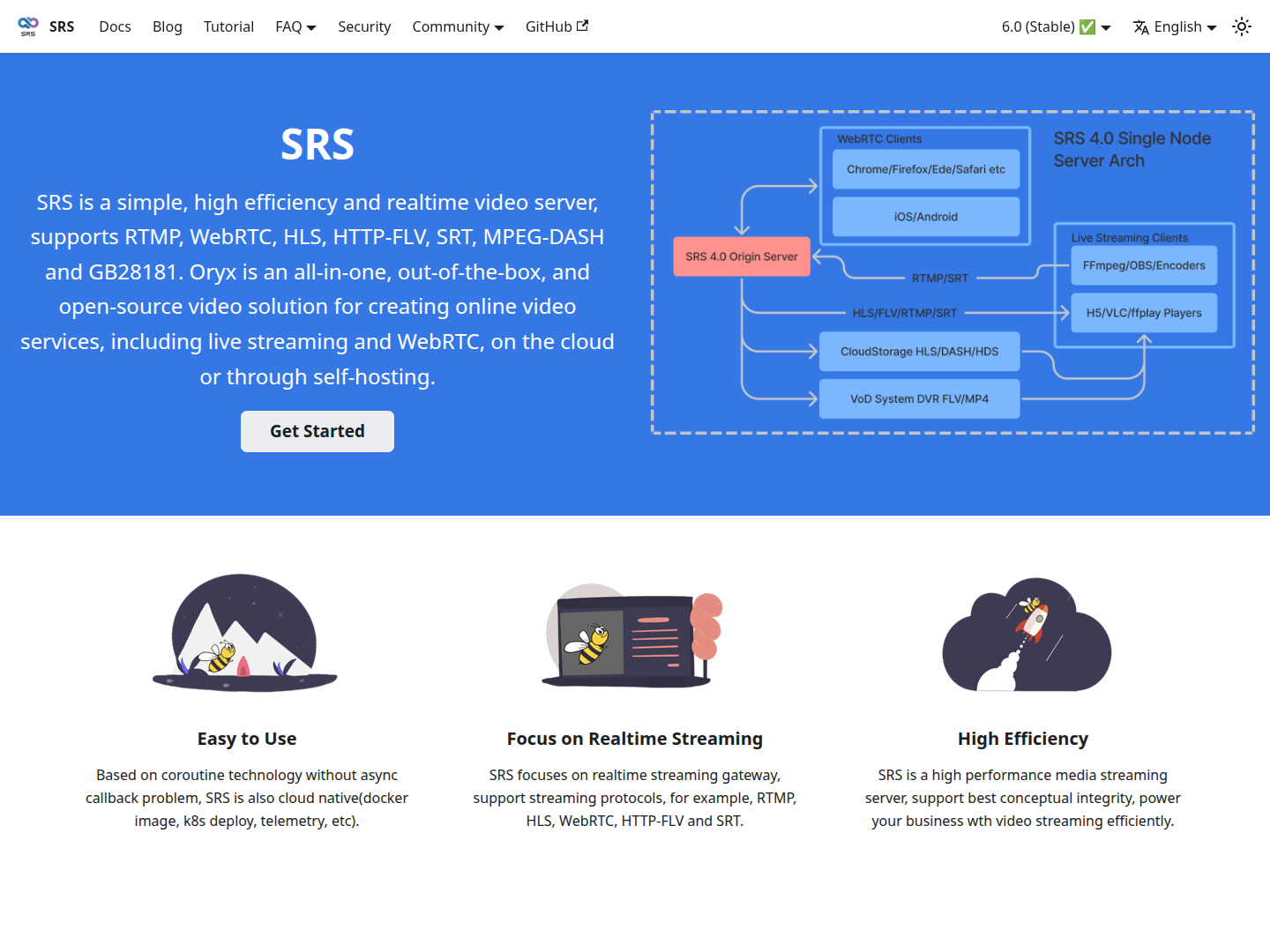The image size is (1270, 952).
Task: Click the Get Started button
Action: tap(317, 431)
